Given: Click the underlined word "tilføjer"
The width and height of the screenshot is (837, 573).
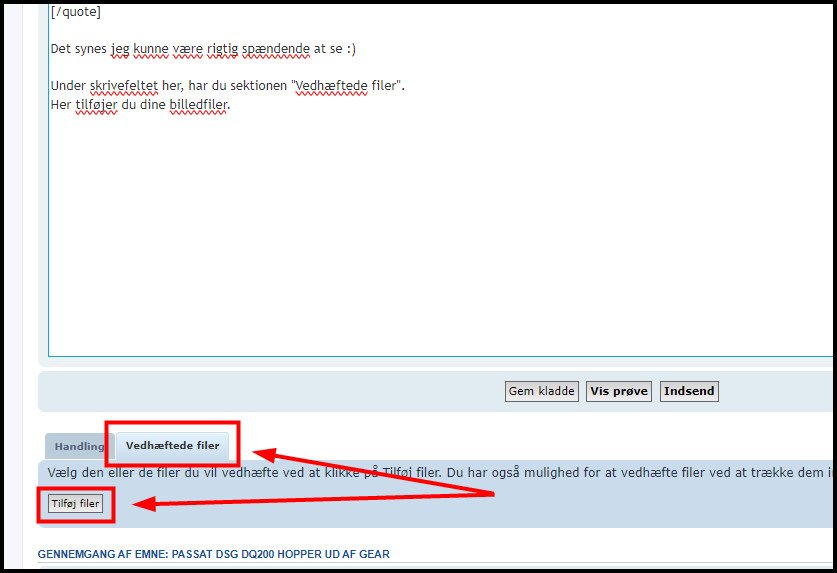Looking at the screenshot, I should click(97, 104).
